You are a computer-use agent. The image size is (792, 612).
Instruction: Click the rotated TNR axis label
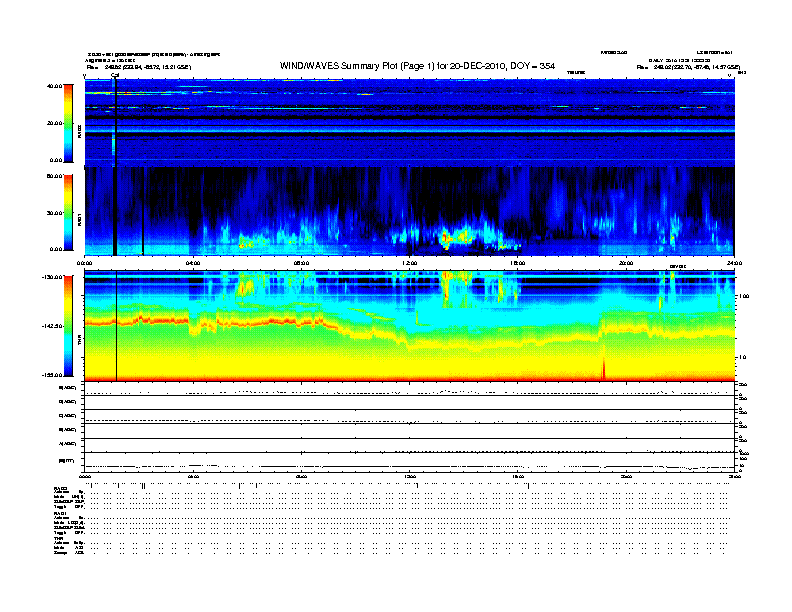click(79, 340)
